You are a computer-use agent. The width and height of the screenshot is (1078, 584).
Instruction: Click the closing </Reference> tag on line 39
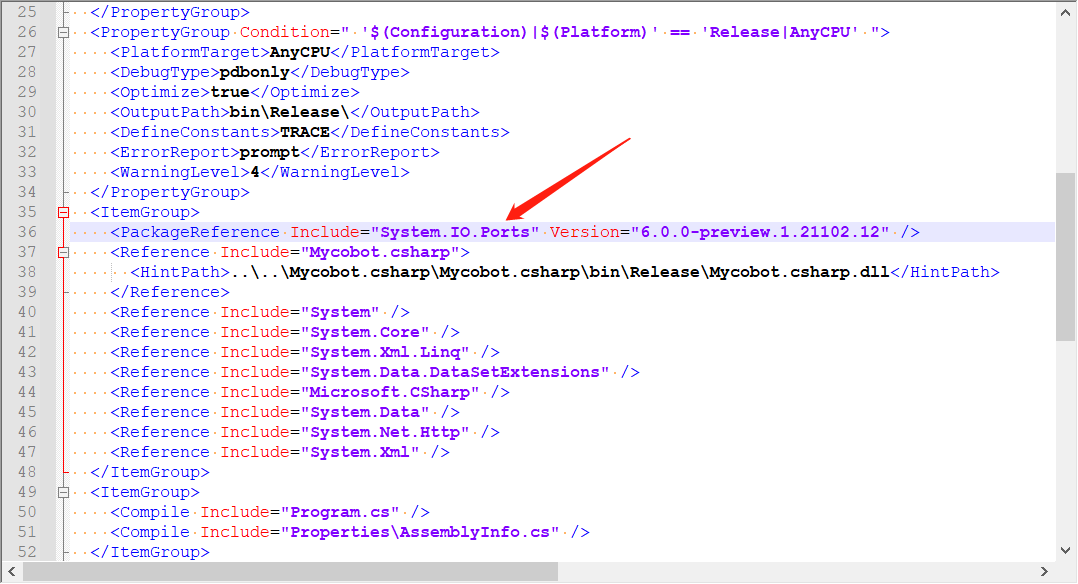(x=170, y=292)
